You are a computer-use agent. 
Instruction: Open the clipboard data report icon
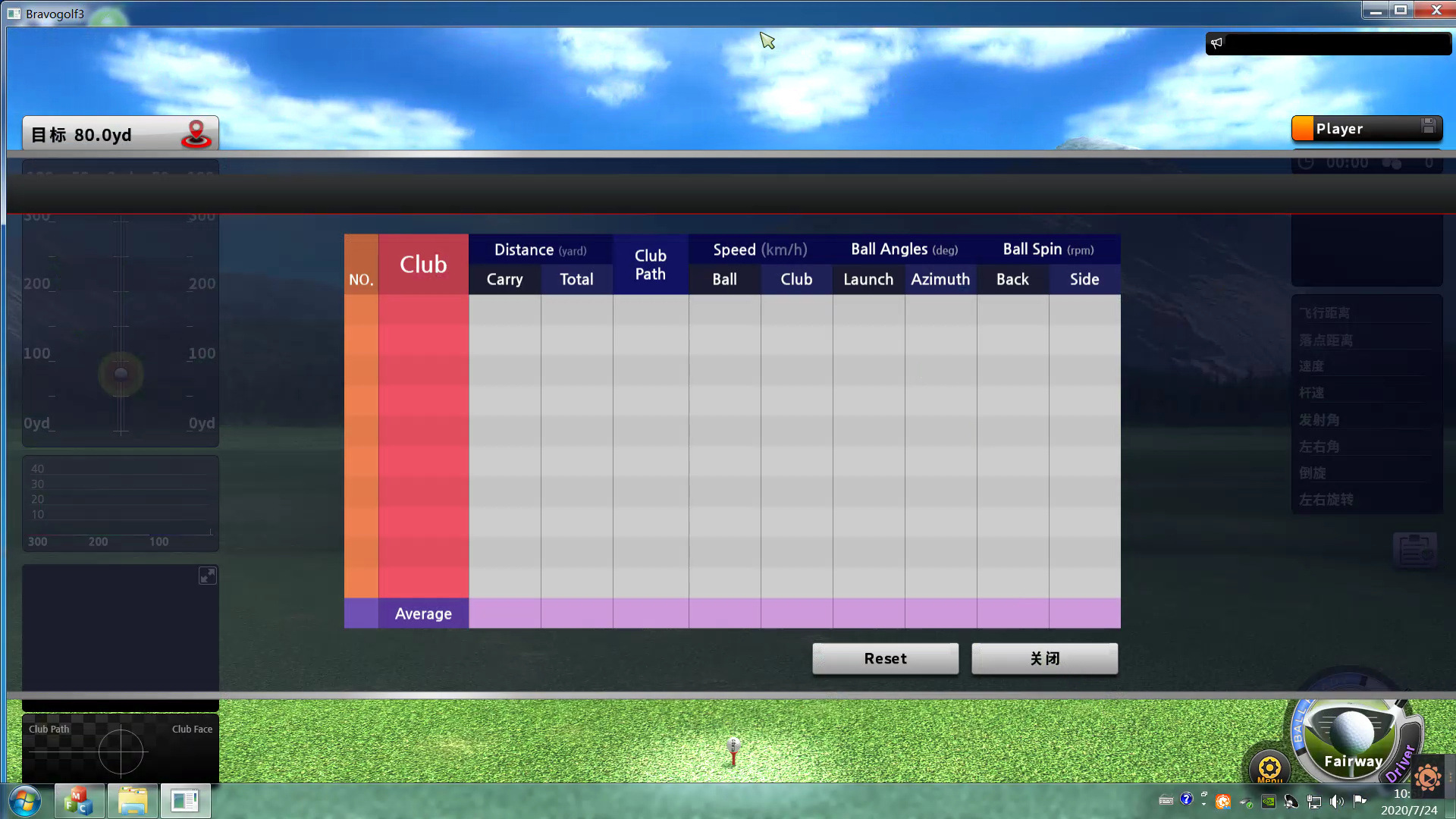[1414, 551]
